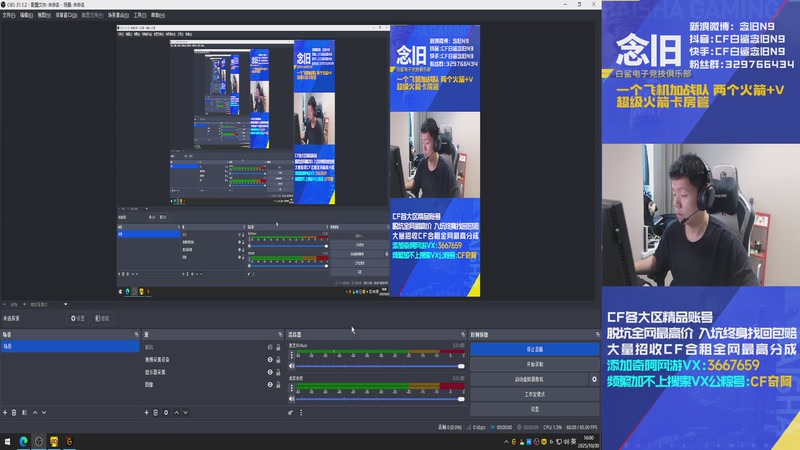This screenshot has width=800, height=450.
Task: Open advanced audio properties gears icon in mixer
Action: (x=290, y=412)
